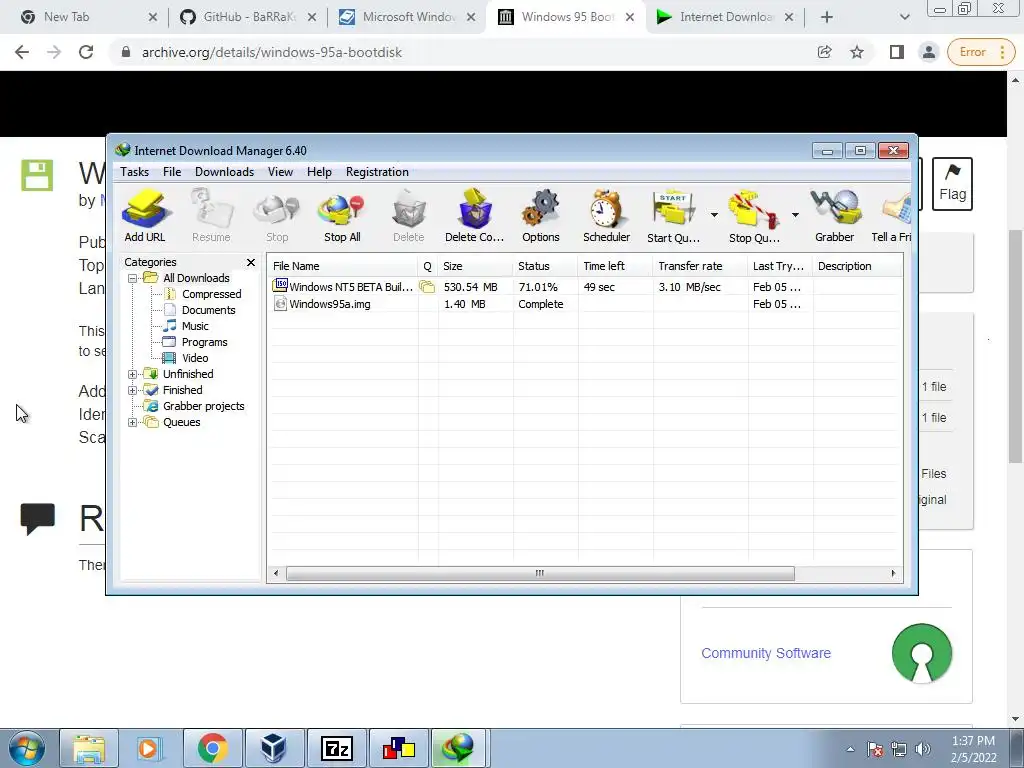Open the Community Software link

tap(766, 653)
